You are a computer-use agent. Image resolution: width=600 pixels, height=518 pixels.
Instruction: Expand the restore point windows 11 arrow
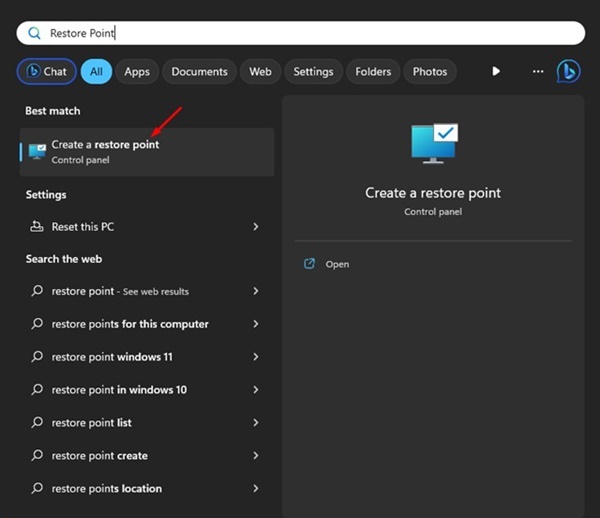pos(256,357)
